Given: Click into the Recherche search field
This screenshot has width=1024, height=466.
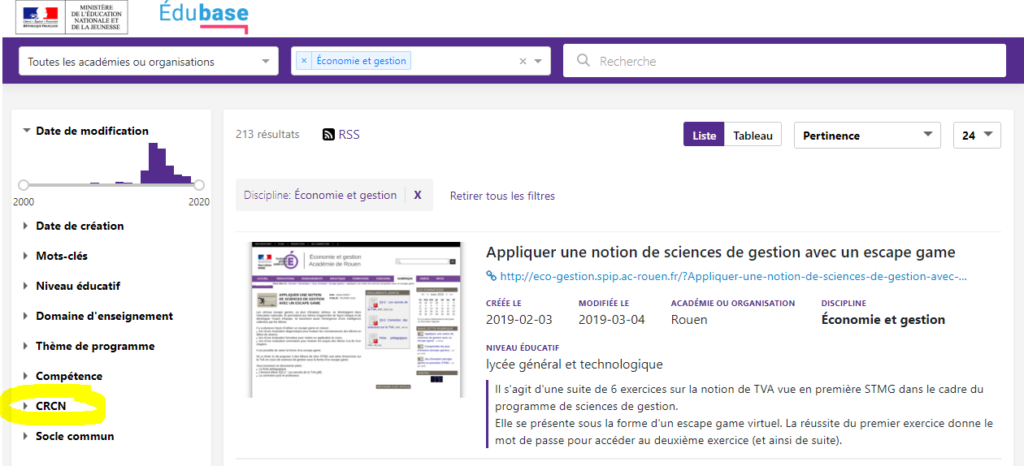Looking at the screenshot, I should tap(784, 61).
